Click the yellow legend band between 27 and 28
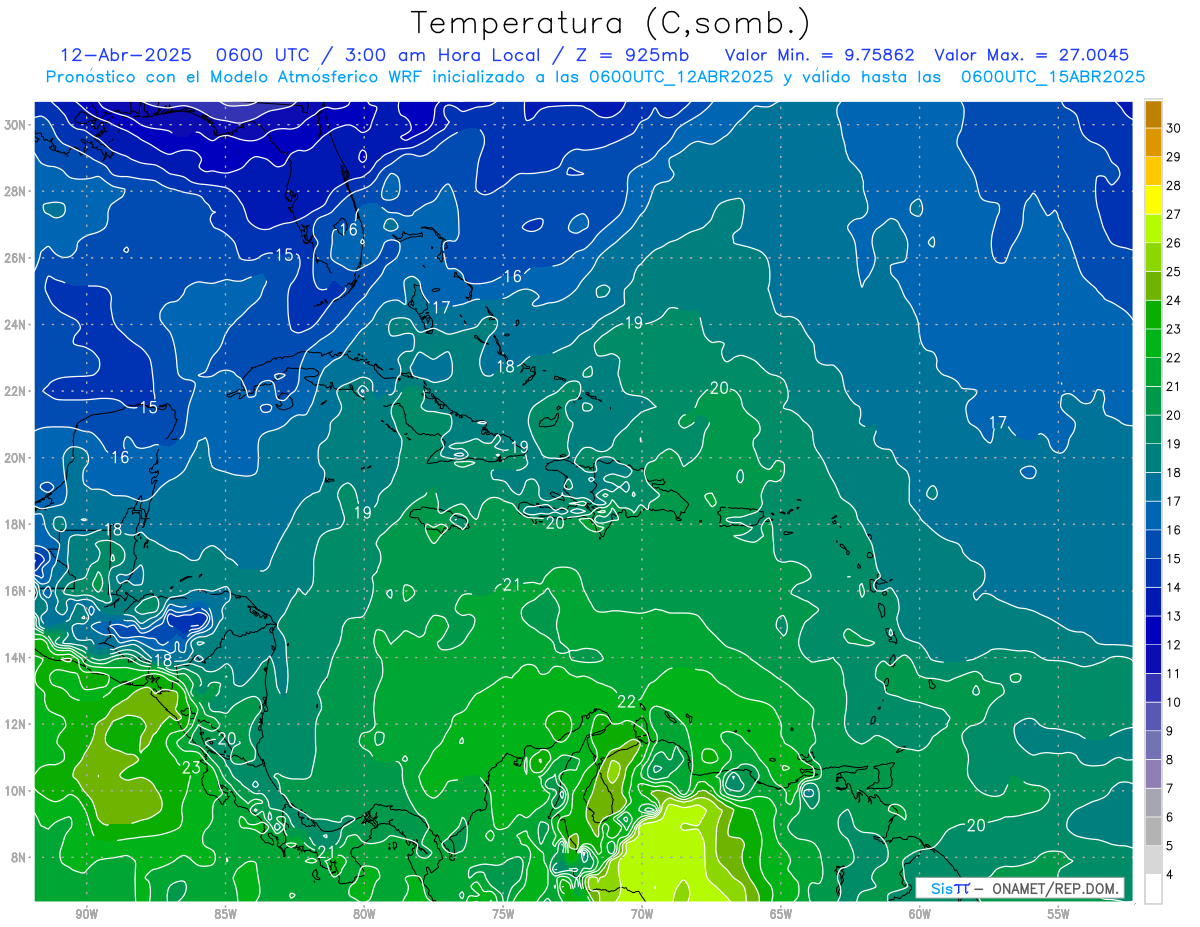 (x=1153, y=199)
